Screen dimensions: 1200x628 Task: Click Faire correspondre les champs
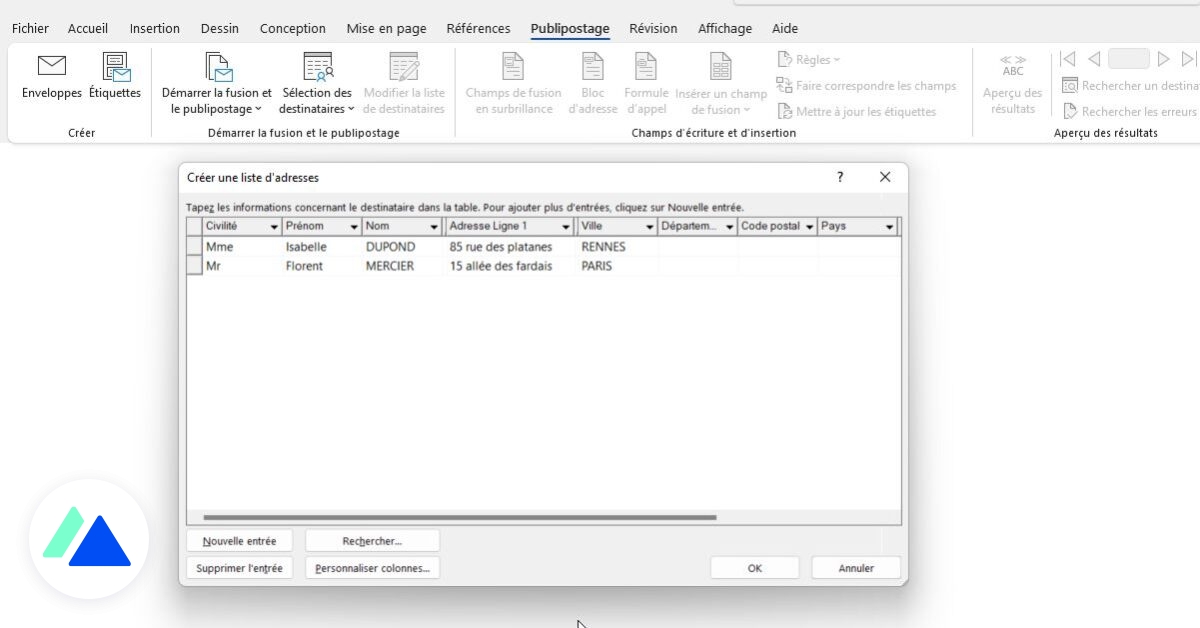(868, 85)
